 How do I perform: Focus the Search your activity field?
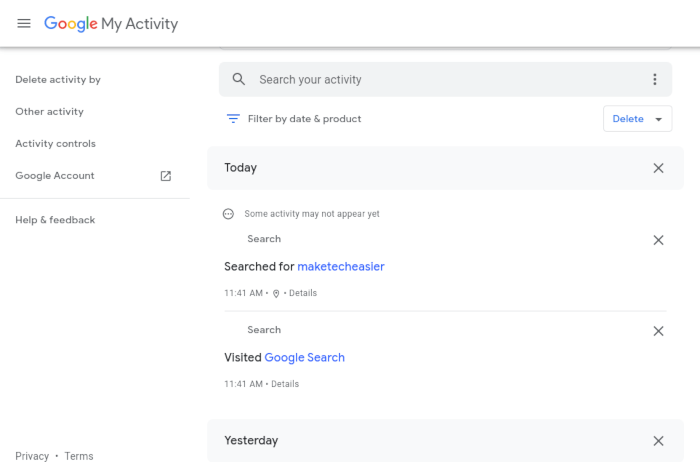(x=445, y=79)
